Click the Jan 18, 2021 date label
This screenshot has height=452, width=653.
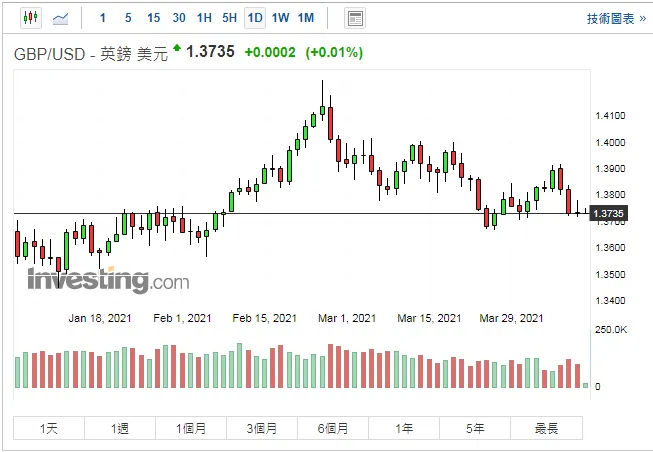tap(100, 318)
